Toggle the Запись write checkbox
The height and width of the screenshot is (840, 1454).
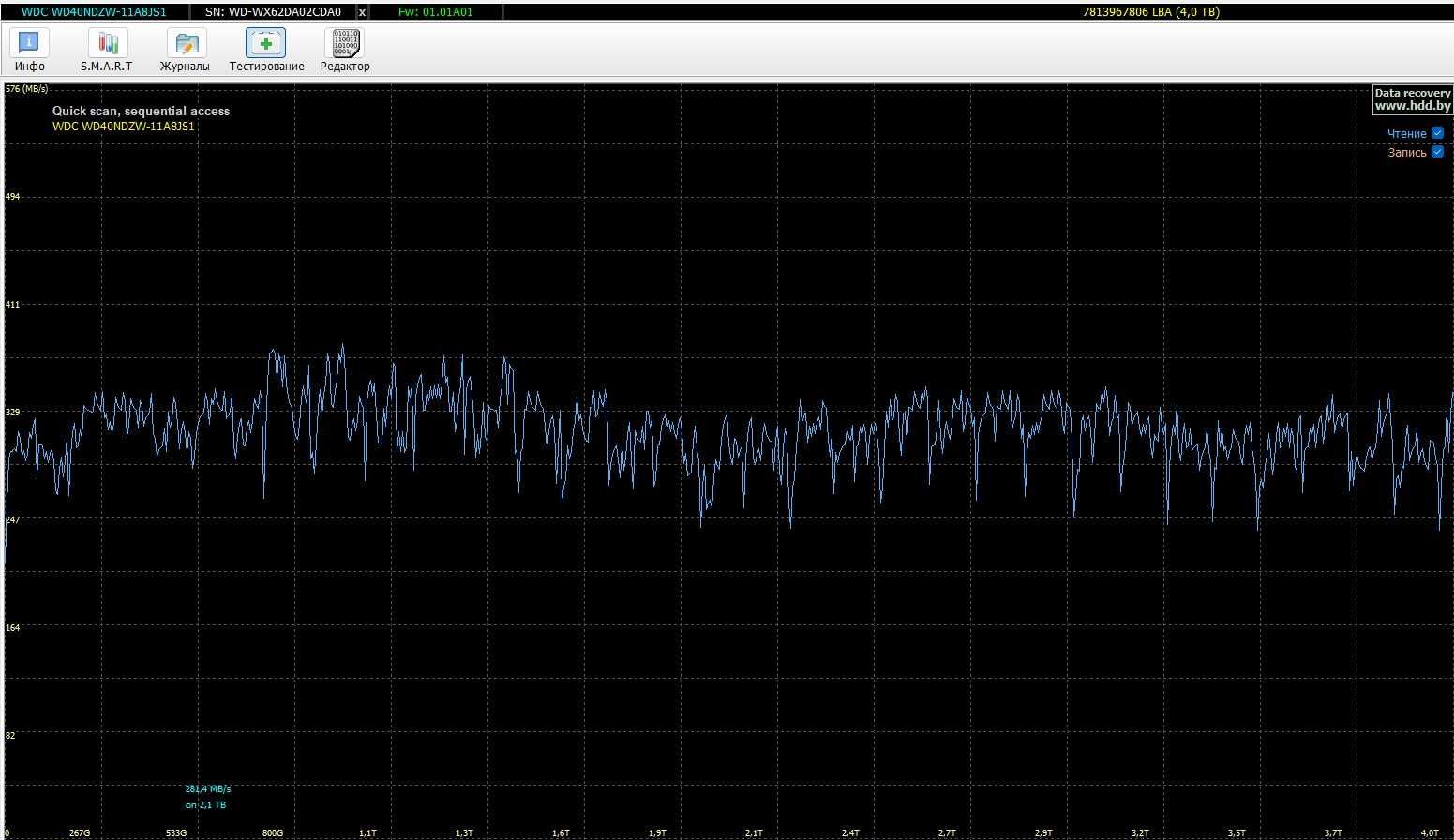[x=1437, y=152]
